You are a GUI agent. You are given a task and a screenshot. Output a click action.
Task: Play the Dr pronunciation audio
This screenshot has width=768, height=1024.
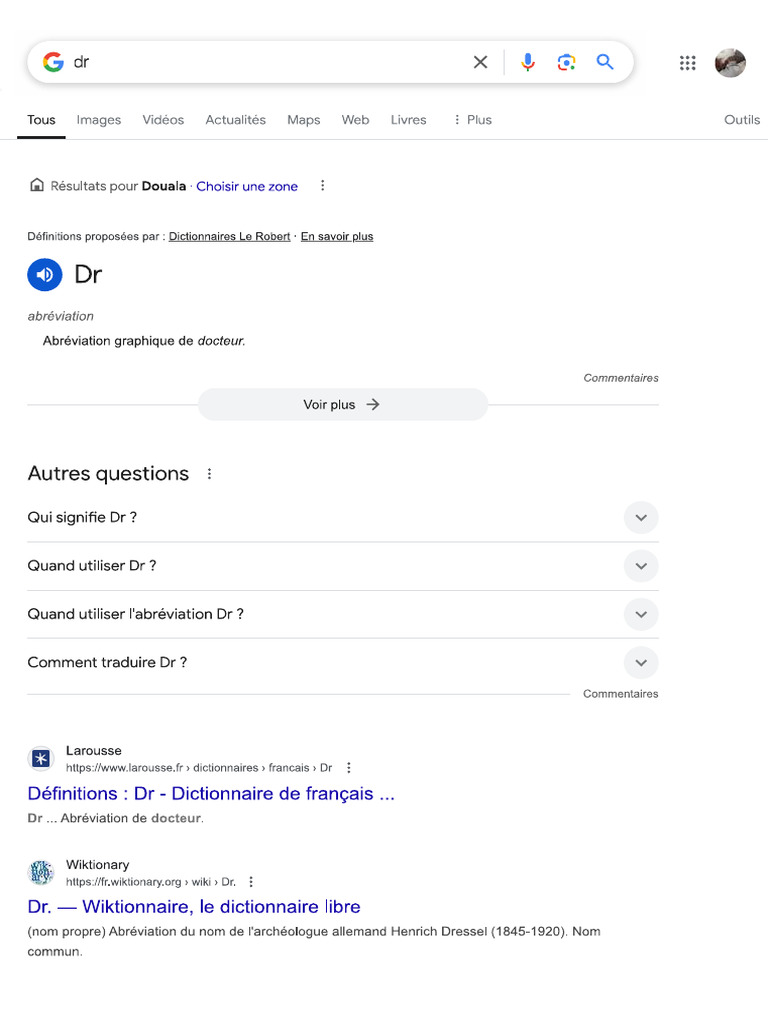(45, 274)
